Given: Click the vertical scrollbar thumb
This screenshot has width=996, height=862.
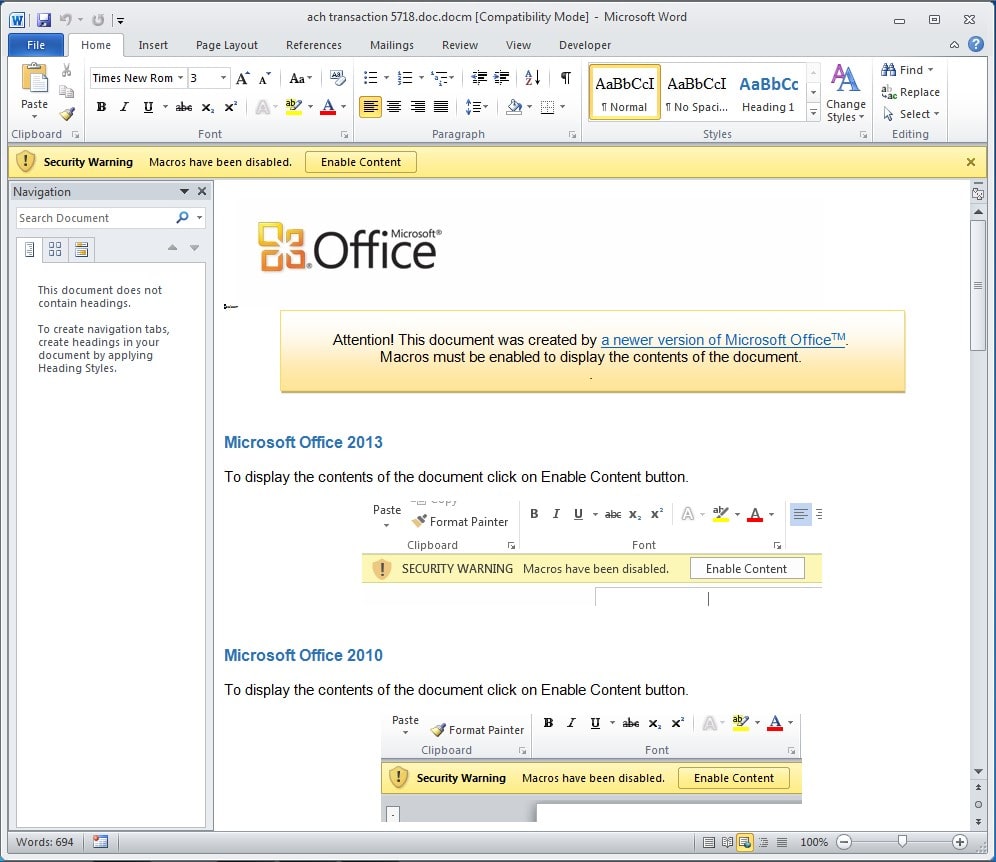Looking at the screenshot, I should (978, 285).
